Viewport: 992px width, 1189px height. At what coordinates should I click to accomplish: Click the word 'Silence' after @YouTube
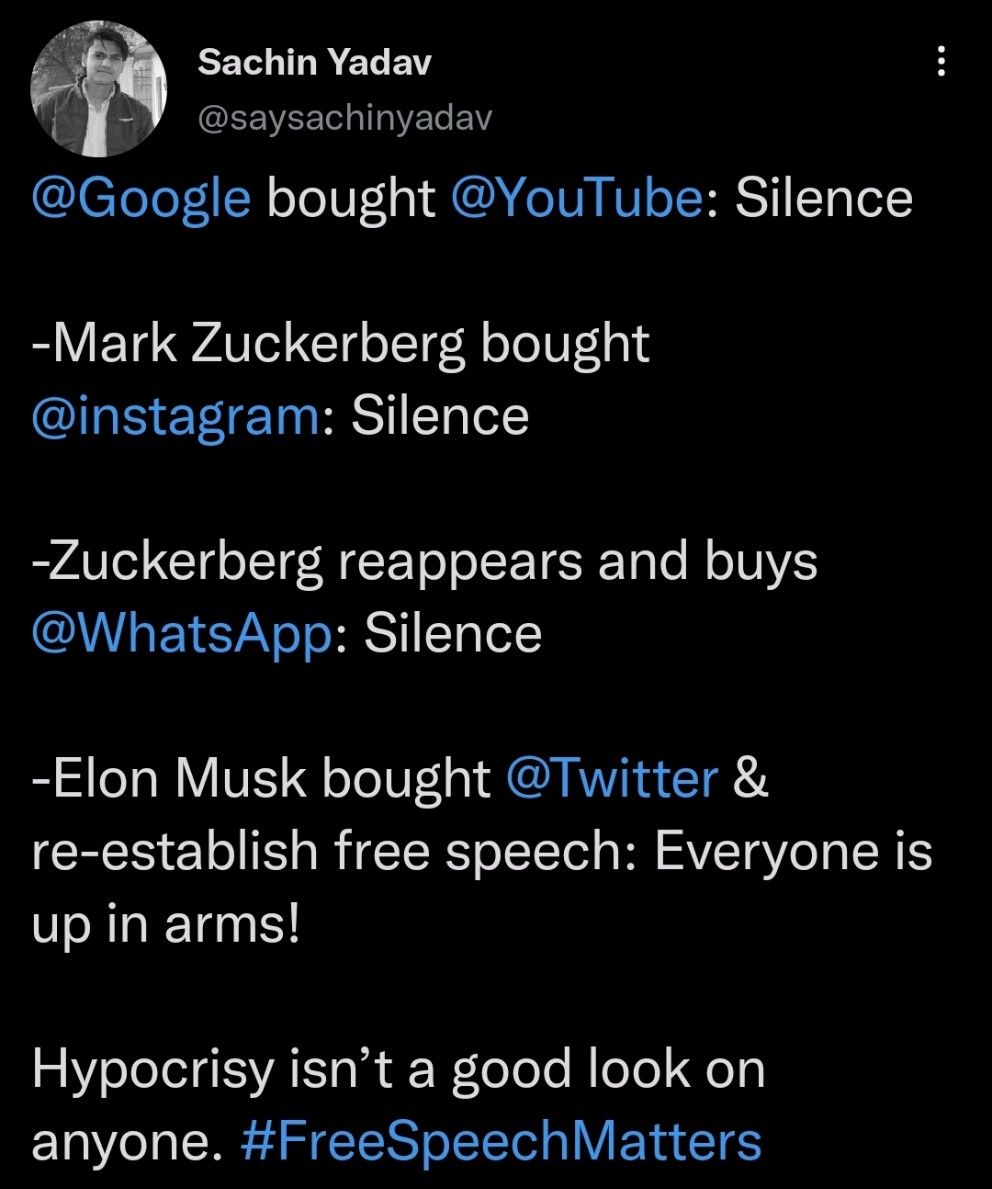pyautogui.click(x=824, y=199)
